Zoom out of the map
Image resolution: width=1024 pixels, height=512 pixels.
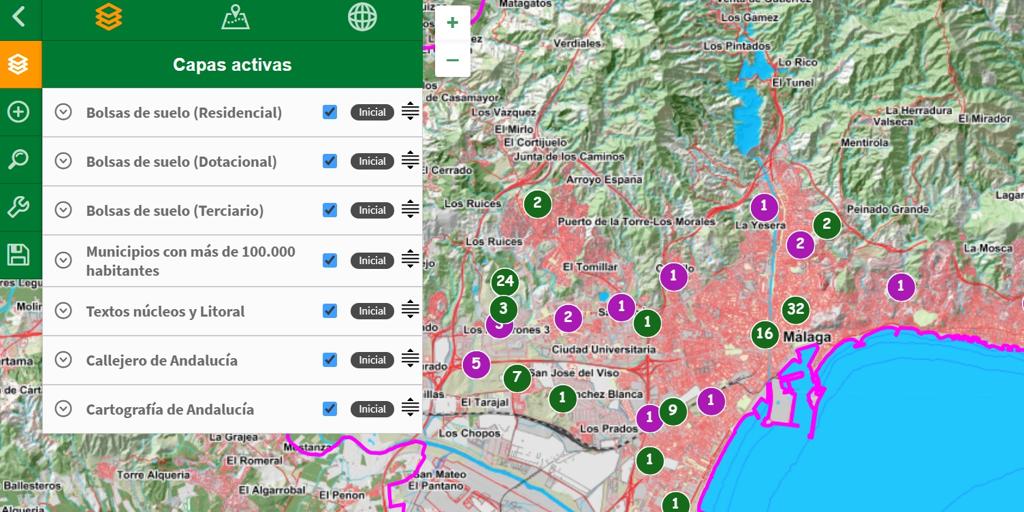pyautogui.click(x=452, y=60)
